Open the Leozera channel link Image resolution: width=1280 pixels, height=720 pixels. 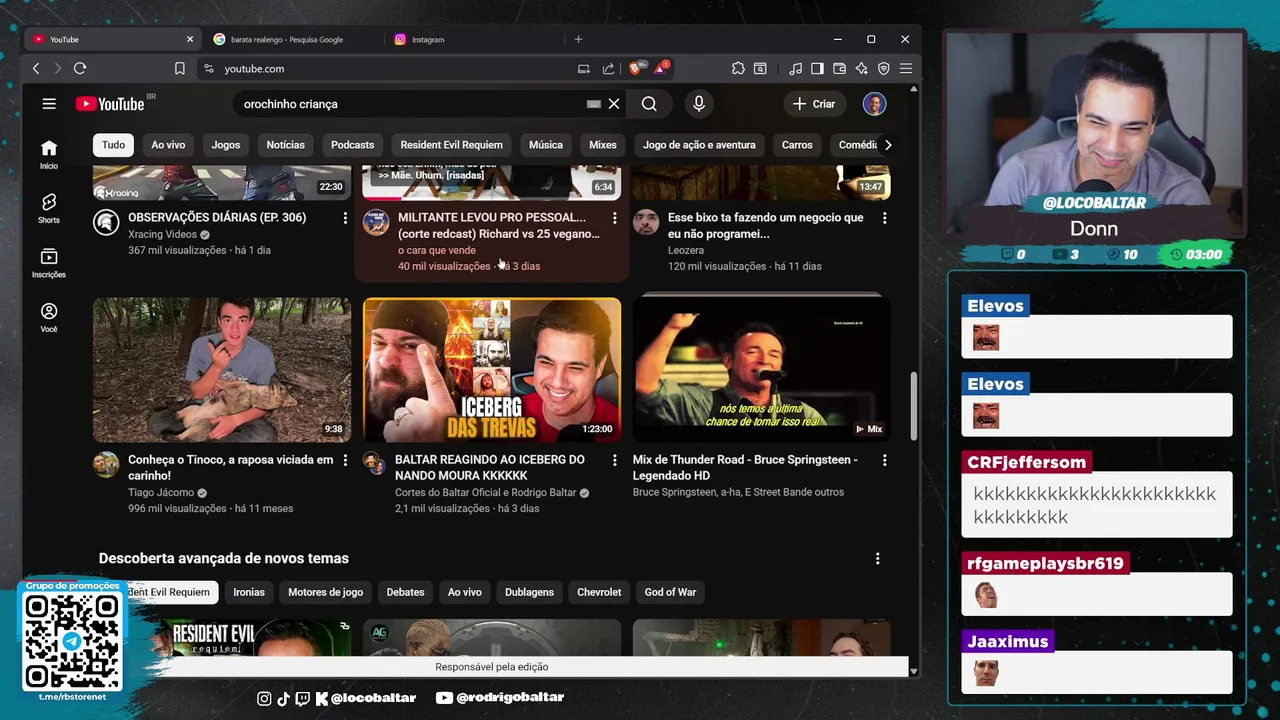coord(686,250)
